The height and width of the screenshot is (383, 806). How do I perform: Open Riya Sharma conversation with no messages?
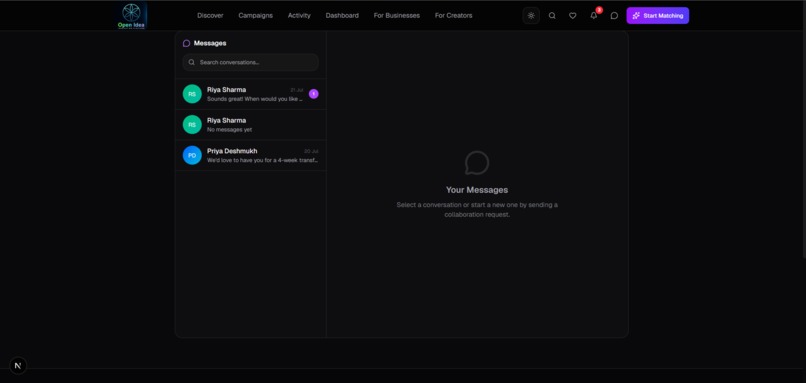[x=250, y=124]
